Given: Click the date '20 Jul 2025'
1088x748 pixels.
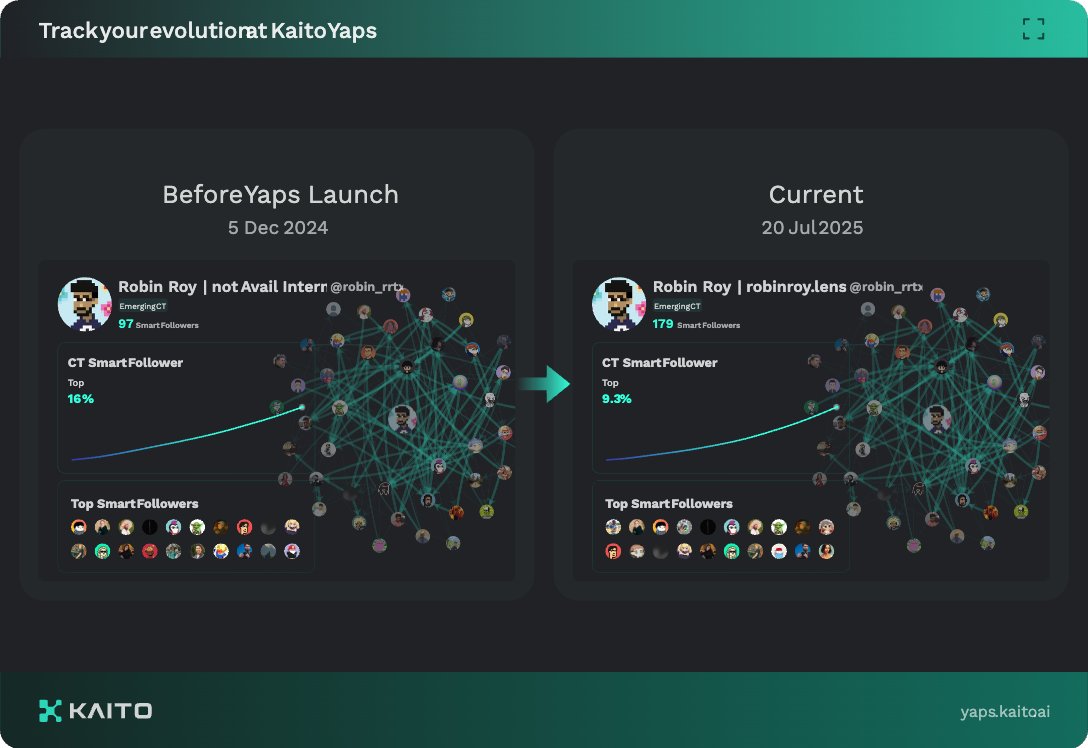Looking at the screenshot, I should (x=813, y=228).
